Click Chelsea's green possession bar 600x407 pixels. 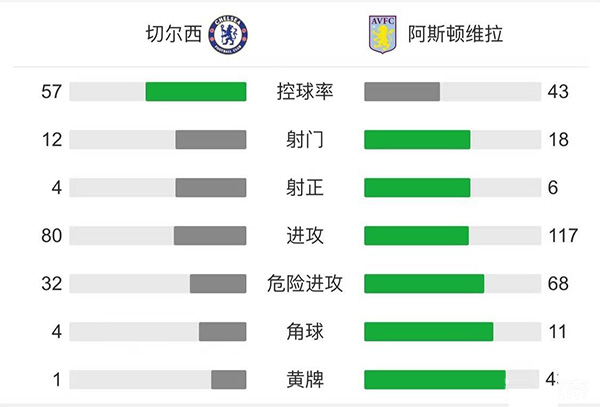[x=196, y=92]
